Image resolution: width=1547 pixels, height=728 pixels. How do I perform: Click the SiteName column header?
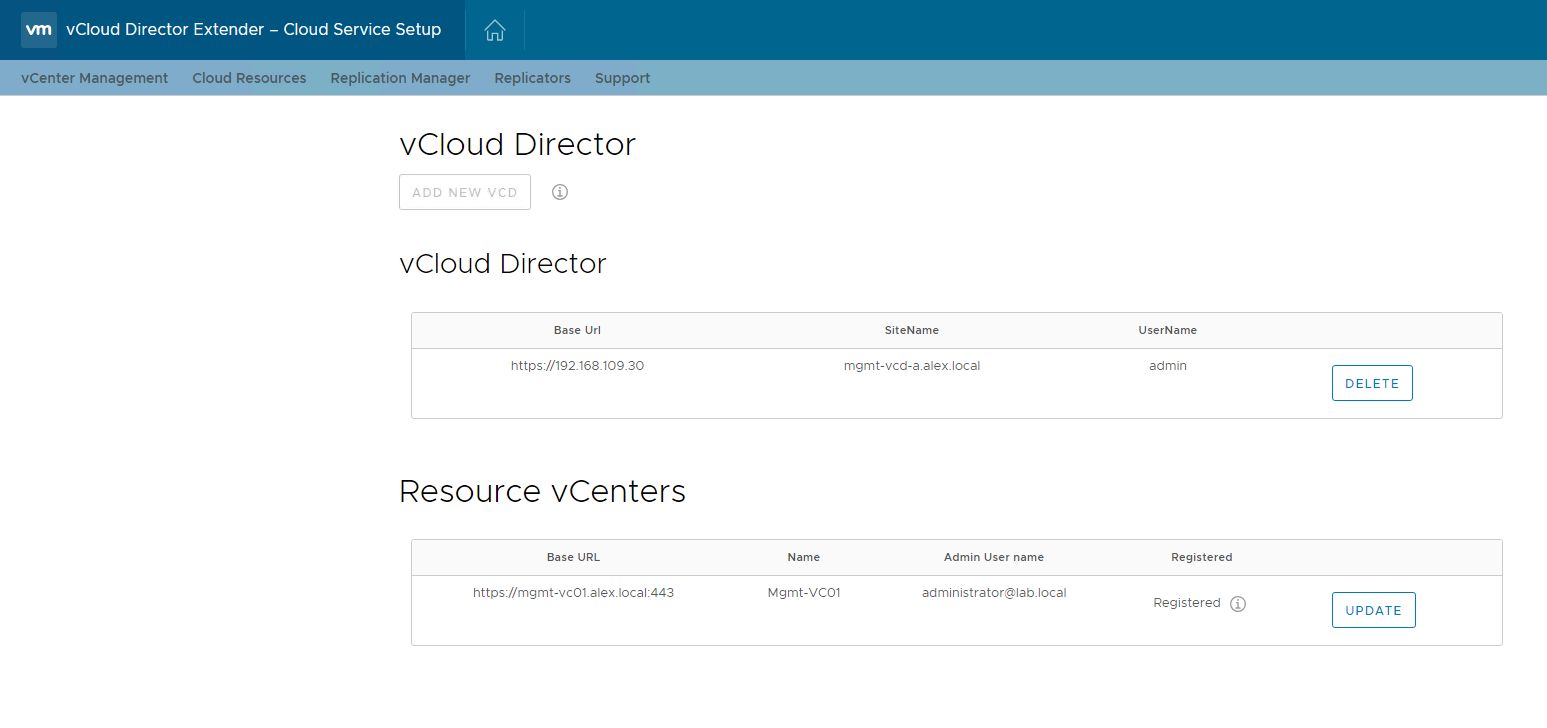pyautogui.click(x=911, y=330)
